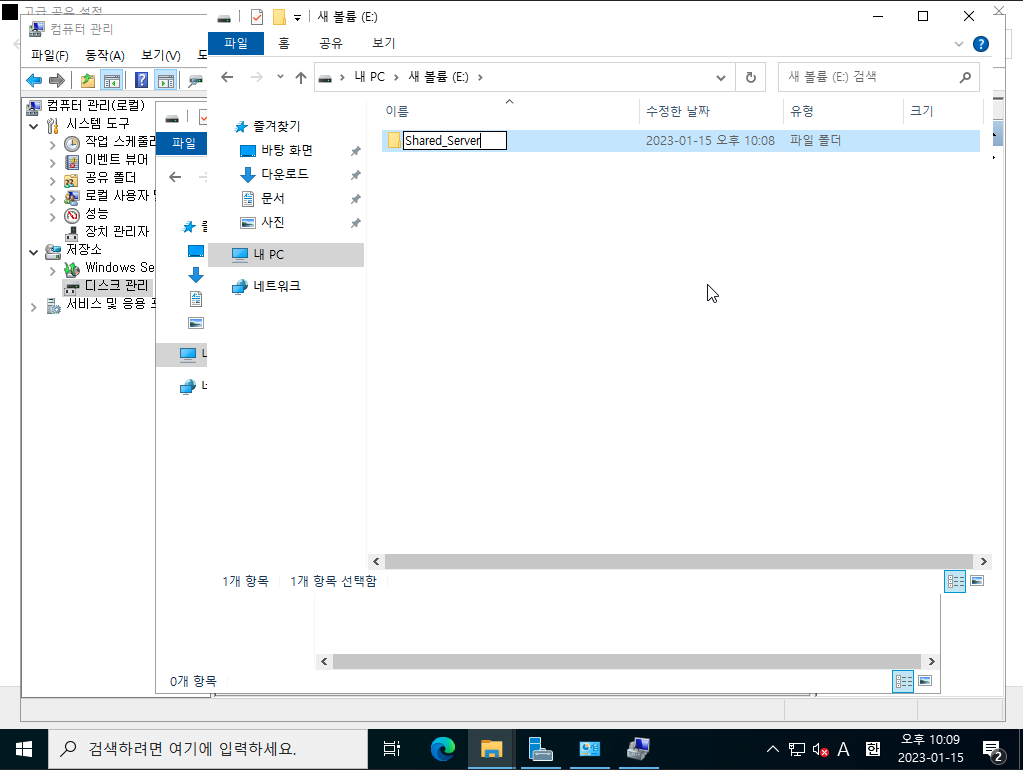This screenshot has width=1023, height=770.
Task: Select 디스크 관리 in the tree
Action: click(116, 285)
